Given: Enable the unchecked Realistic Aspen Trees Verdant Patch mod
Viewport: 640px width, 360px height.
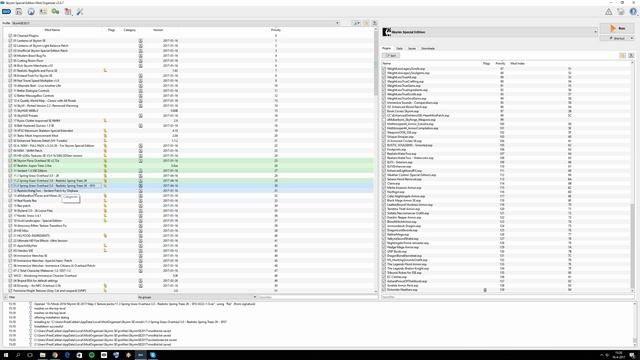Looking at the screenshot, I should point(10,191).
